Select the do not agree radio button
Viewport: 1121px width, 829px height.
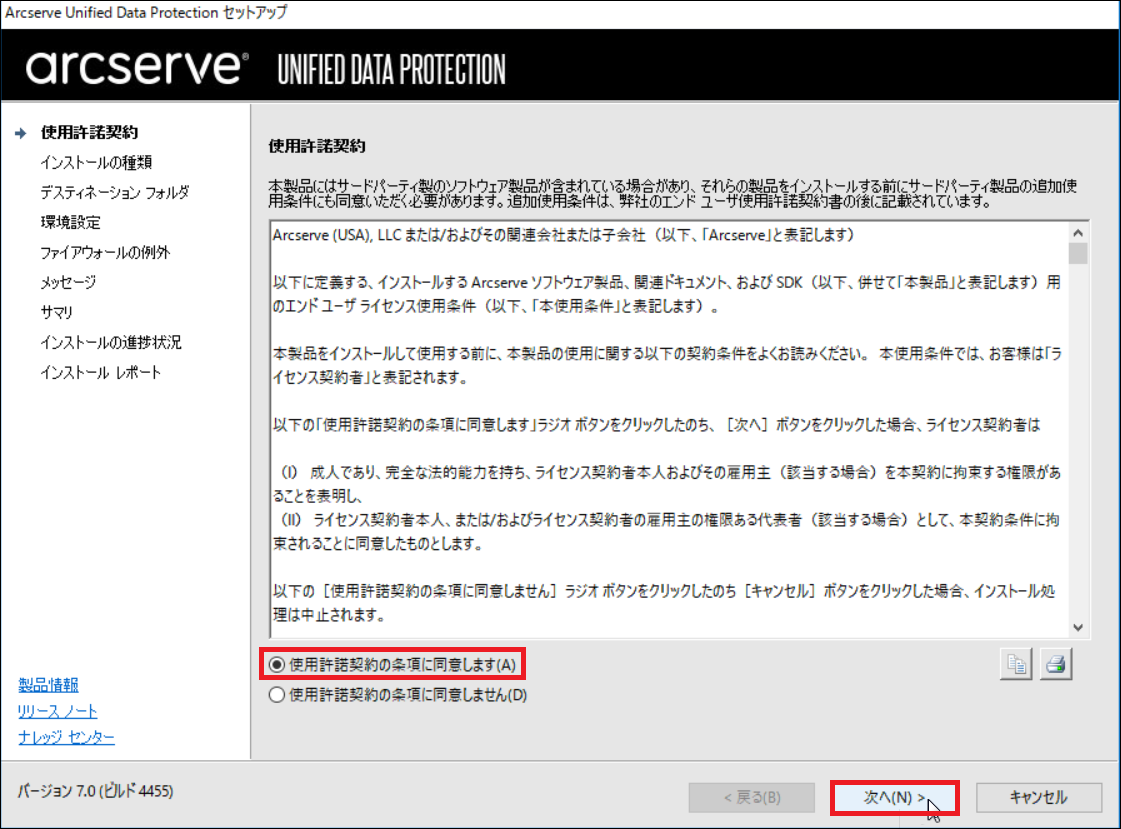pos(277,695)
